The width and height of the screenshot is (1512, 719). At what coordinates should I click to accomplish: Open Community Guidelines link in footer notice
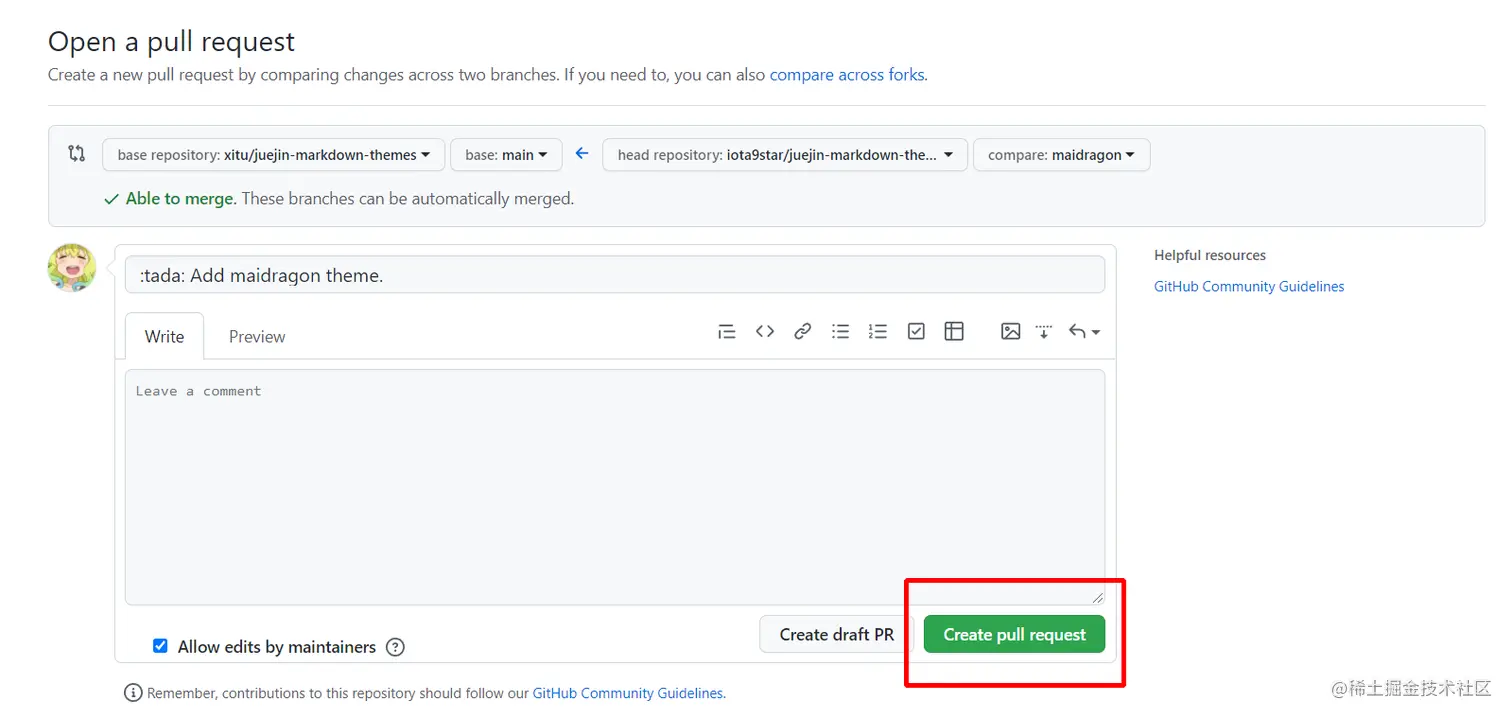pos(628,693)
